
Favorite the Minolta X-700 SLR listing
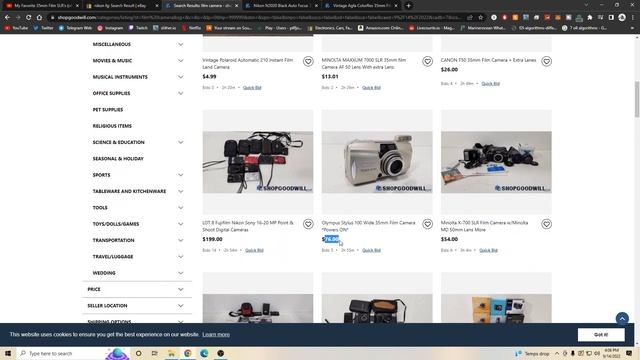click(x=547, y=224)
